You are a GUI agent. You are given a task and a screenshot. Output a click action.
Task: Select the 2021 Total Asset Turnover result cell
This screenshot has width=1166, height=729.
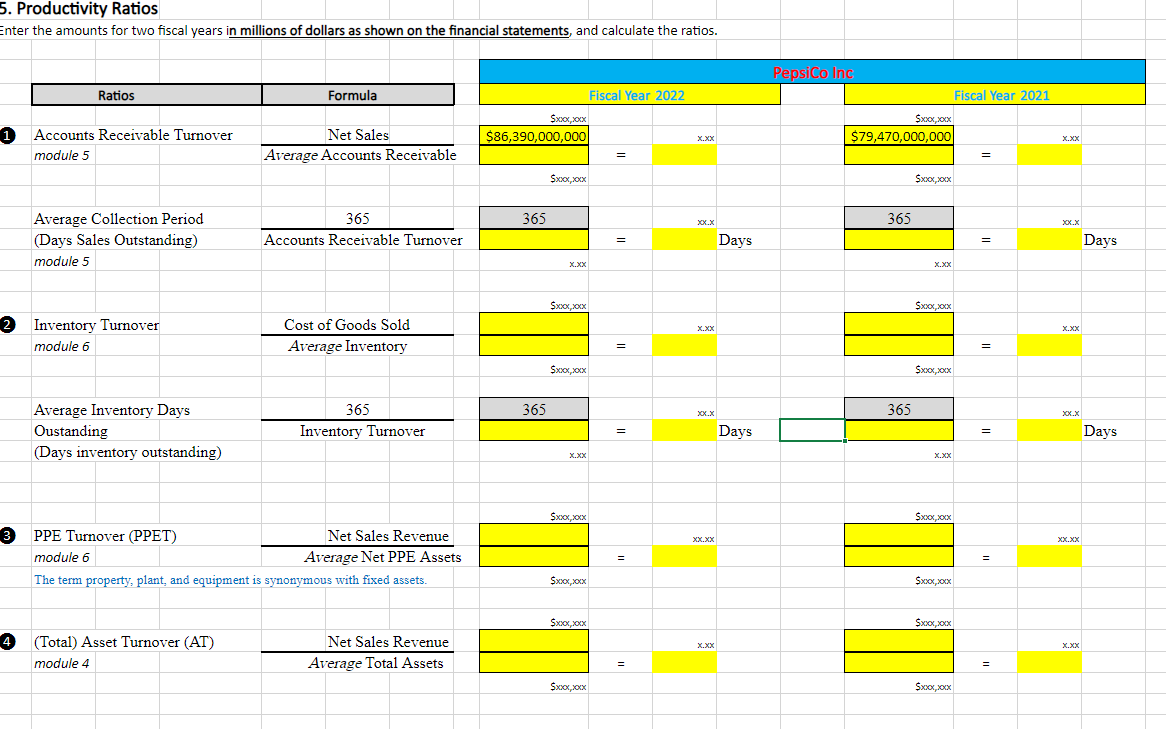[x=1049, y=663]
